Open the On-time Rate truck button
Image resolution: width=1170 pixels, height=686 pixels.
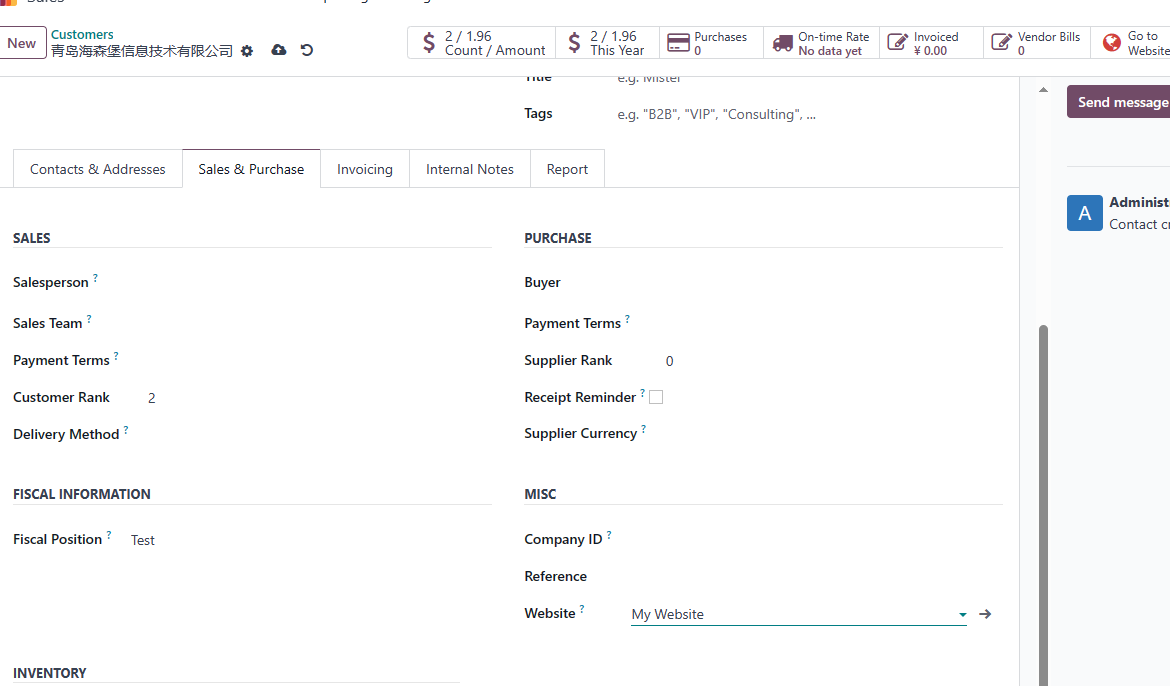pos(822,43)
